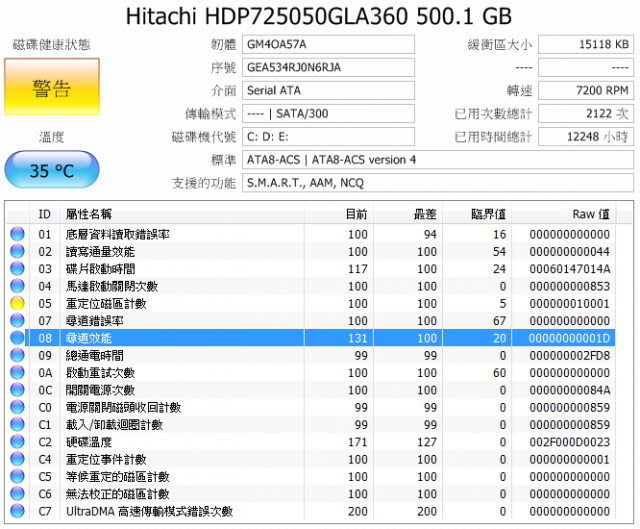Select attribute 載入/卸載迴圈計數

(x=114, y=425)
